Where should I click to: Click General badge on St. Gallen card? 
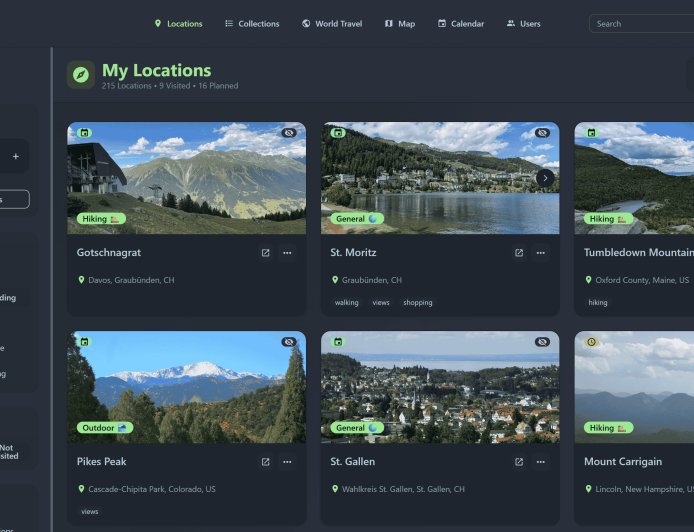point(357,428)
